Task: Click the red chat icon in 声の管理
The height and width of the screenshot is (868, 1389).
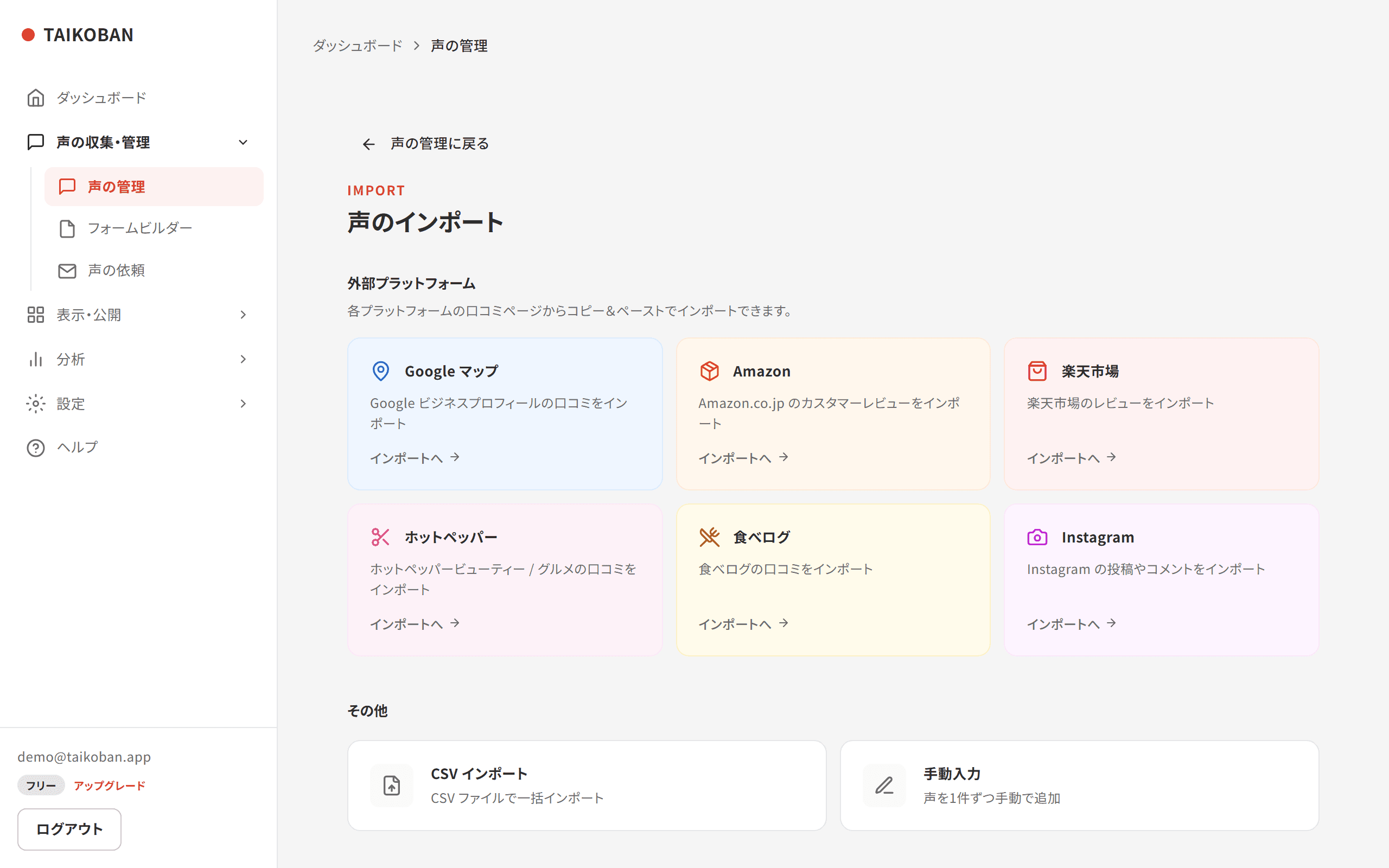Action: click(67, 187)
